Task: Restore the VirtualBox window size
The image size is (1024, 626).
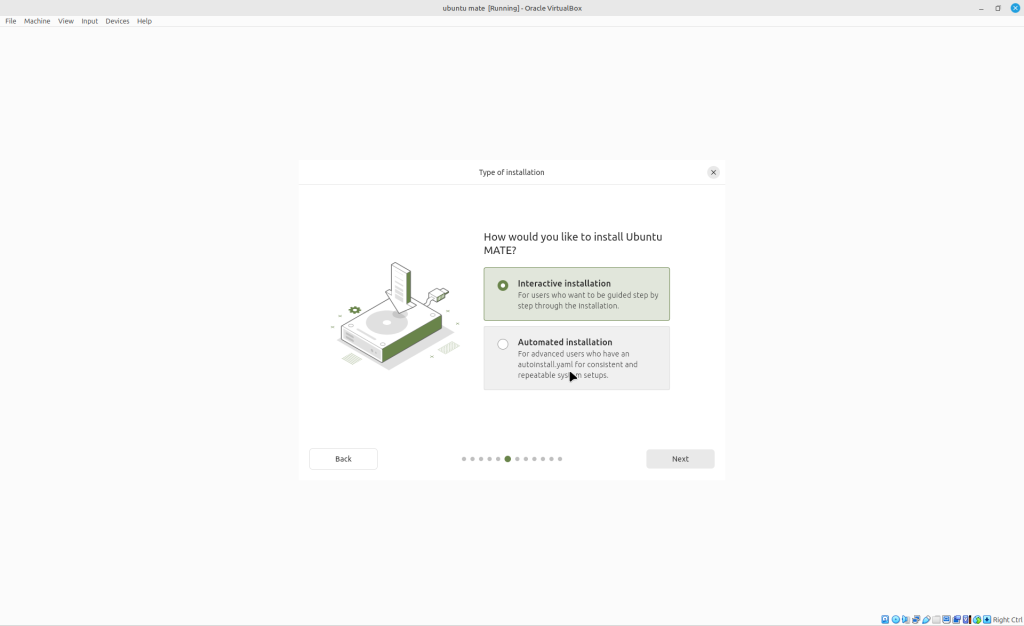Action: (x=998, y=8)
